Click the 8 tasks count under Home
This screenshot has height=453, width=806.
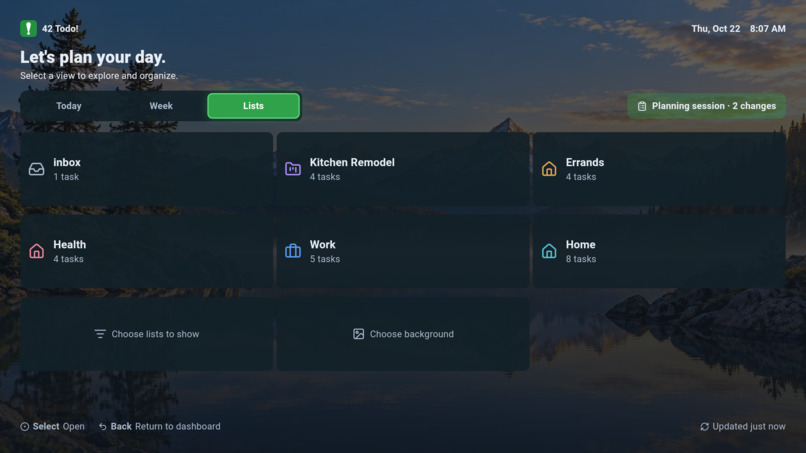coord(581,259)
